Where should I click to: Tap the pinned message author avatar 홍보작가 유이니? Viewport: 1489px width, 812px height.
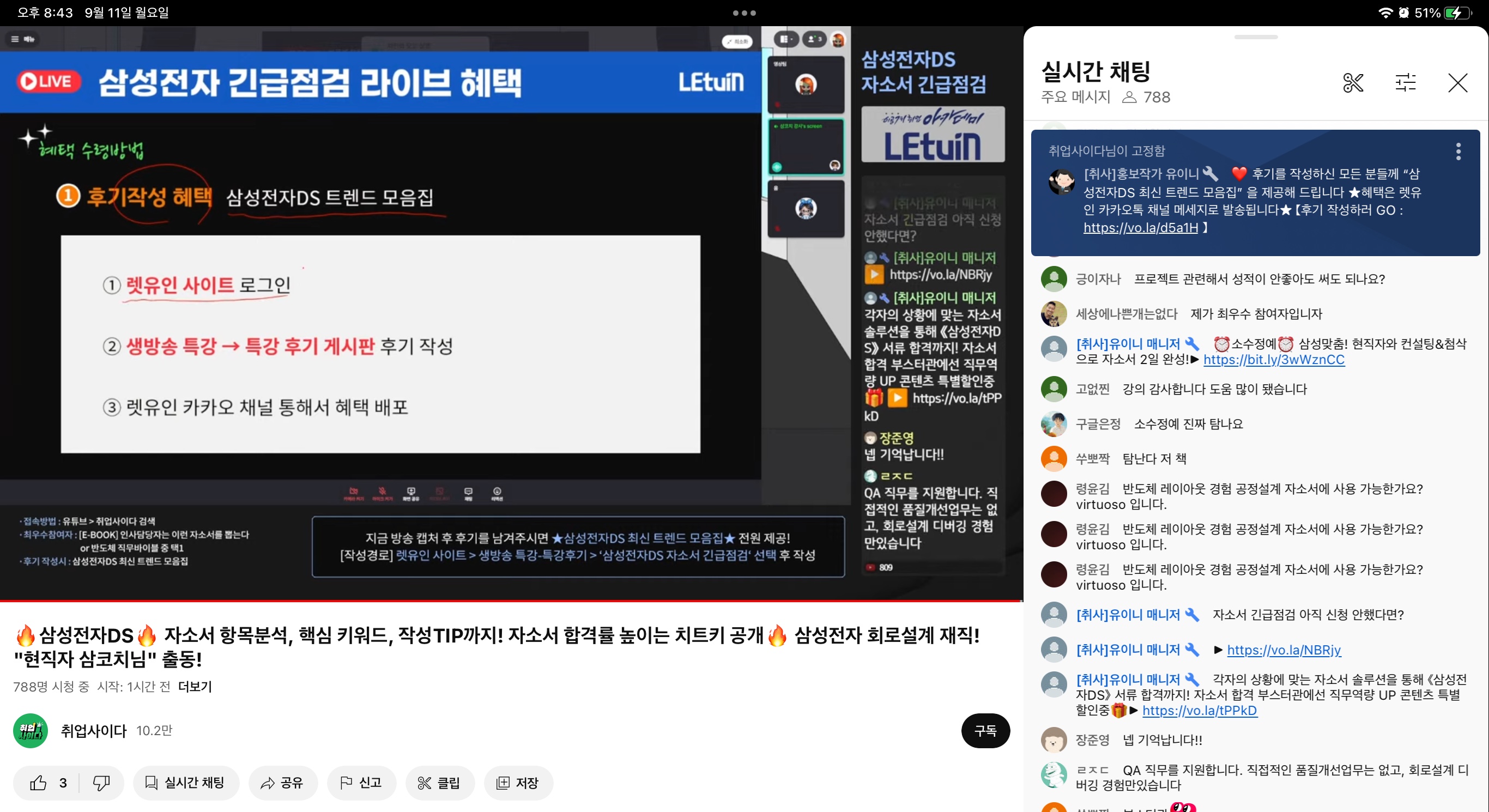1062,181
